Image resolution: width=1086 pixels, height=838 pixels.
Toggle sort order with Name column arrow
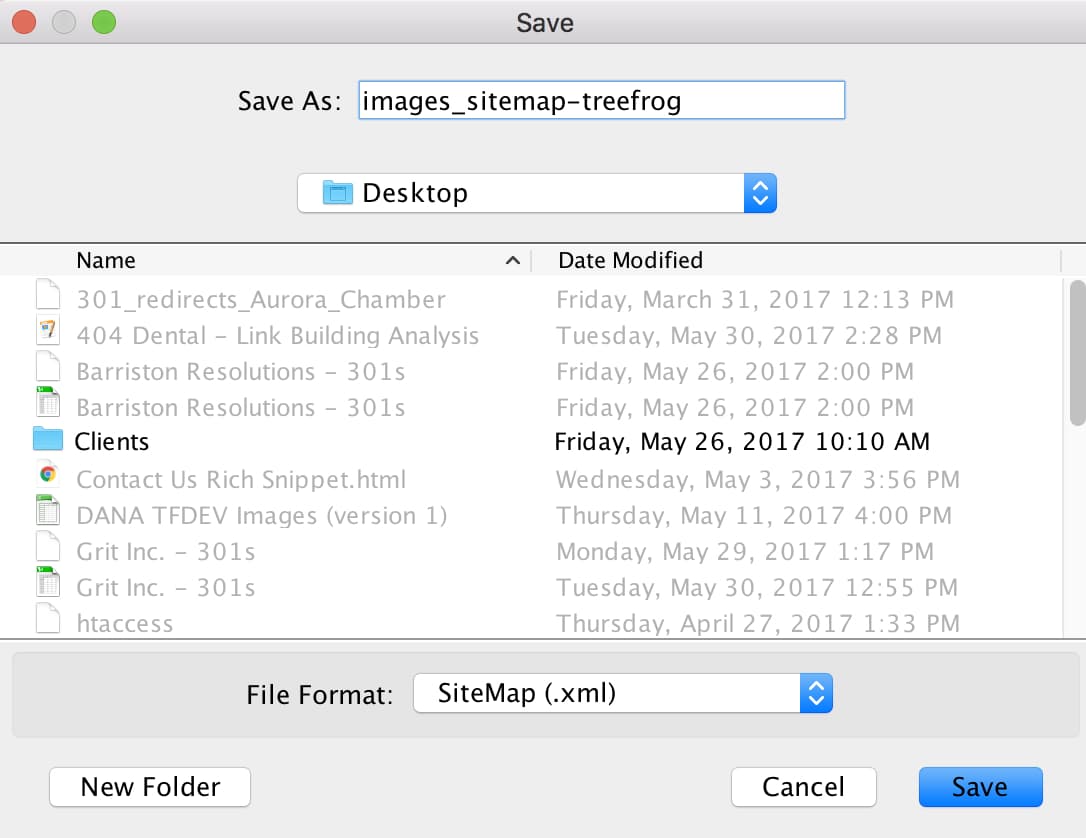click(x=513, y=260)
